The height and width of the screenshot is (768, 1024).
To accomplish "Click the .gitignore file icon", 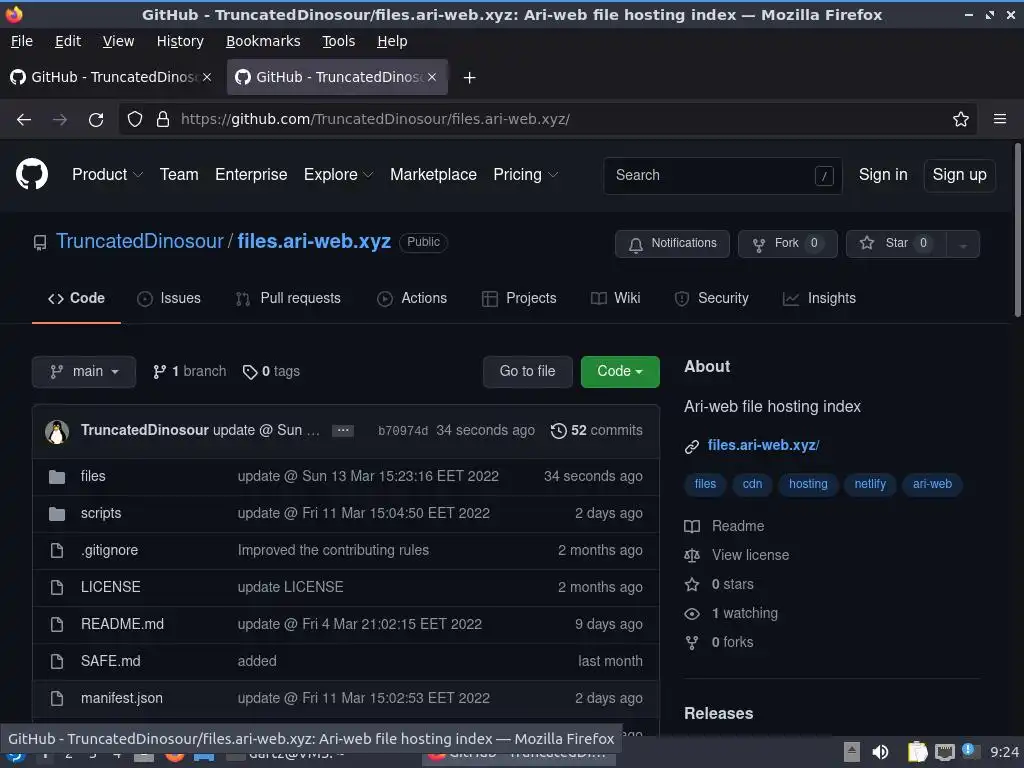I will (57, 551).
